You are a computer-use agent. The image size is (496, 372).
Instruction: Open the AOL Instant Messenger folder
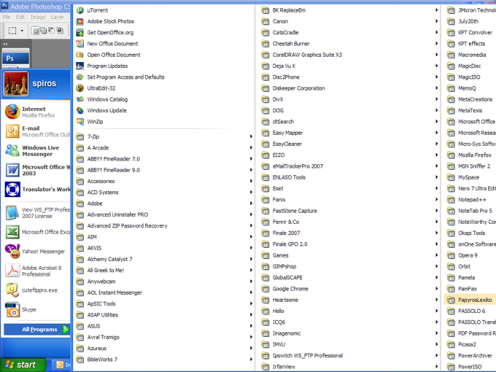163,293
